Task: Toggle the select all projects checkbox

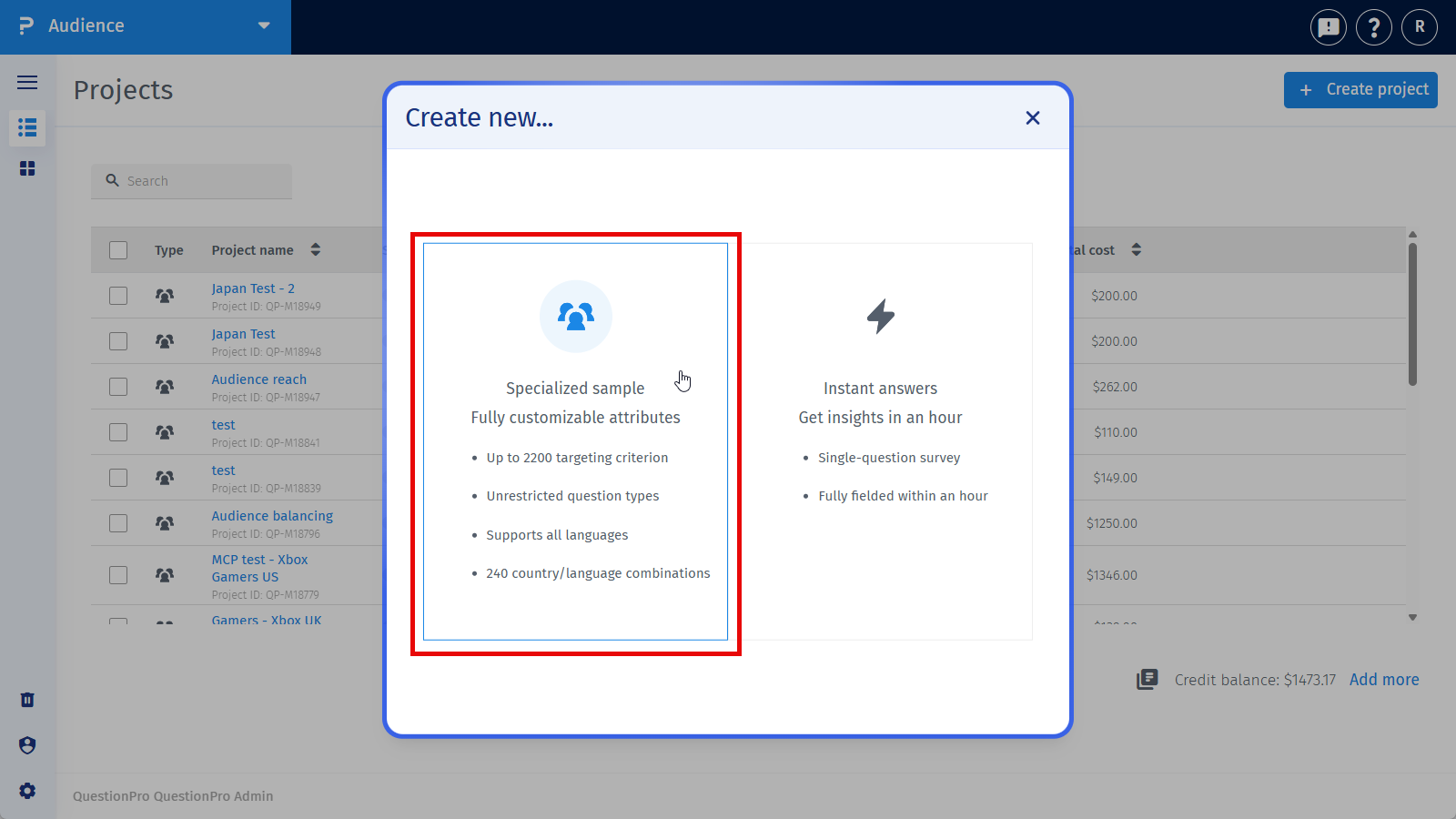Action: [118, 250]
